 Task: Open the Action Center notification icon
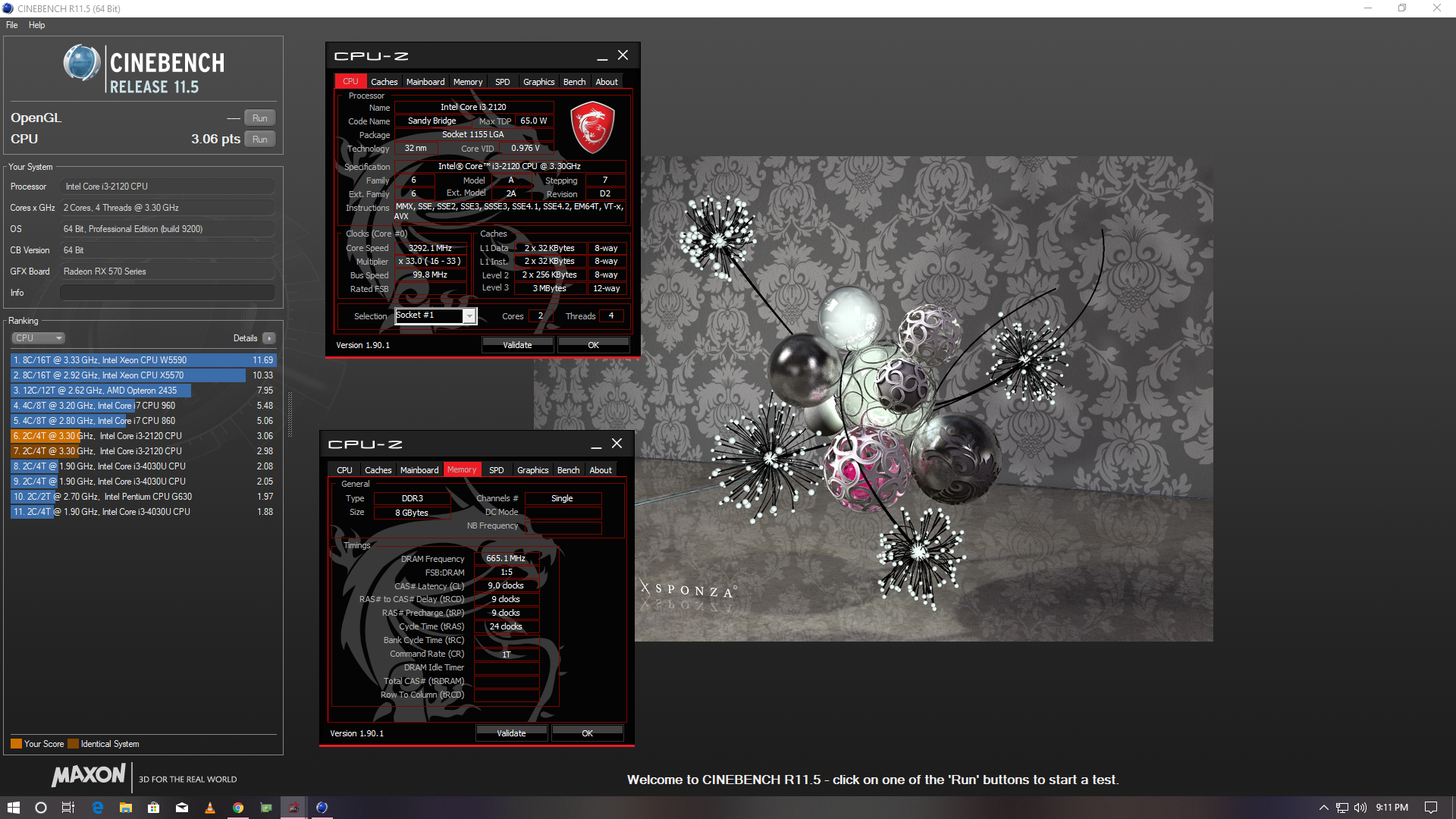pos(1431,808)
